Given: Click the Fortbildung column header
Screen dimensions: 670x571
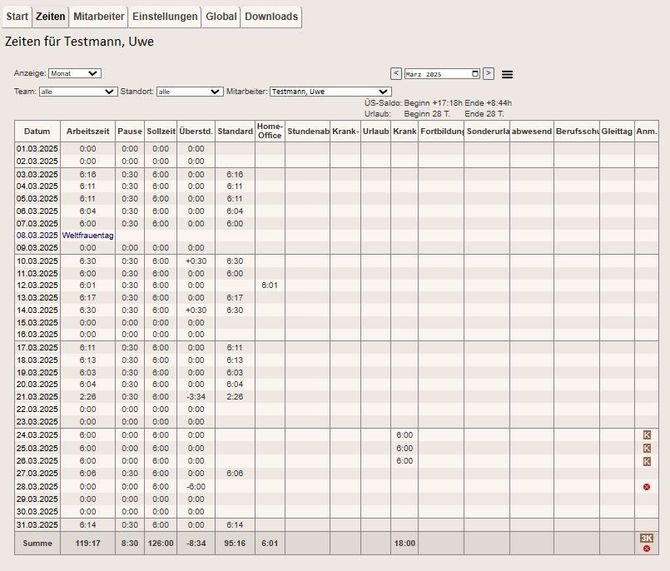Looking at the screenshot, I should click(441, 131).
